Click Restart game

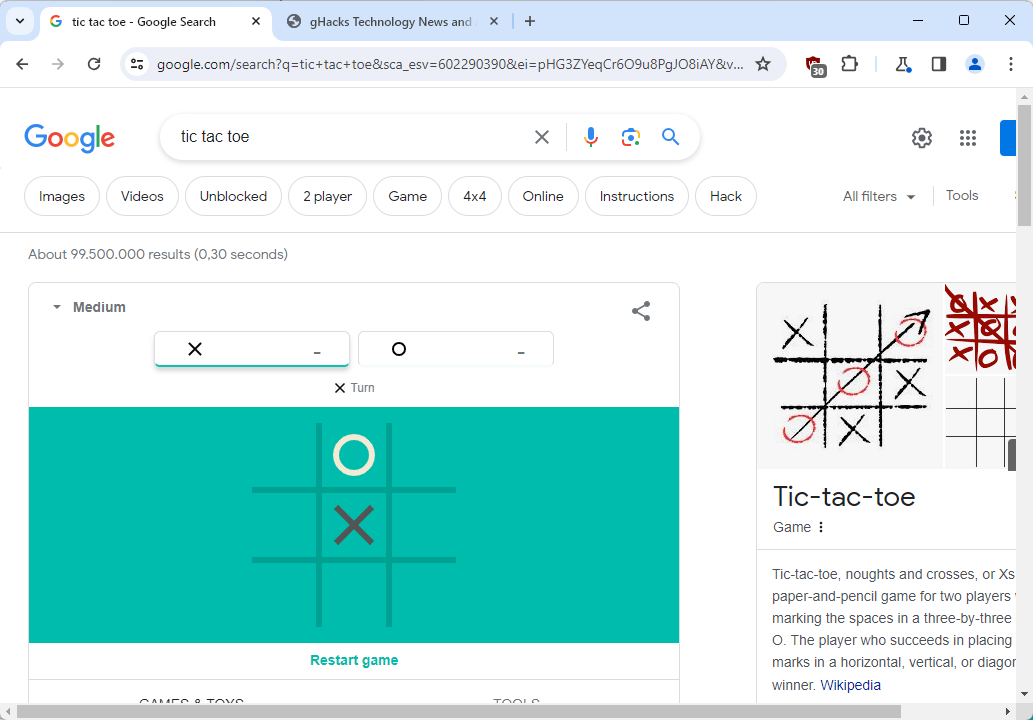[354, 660]
